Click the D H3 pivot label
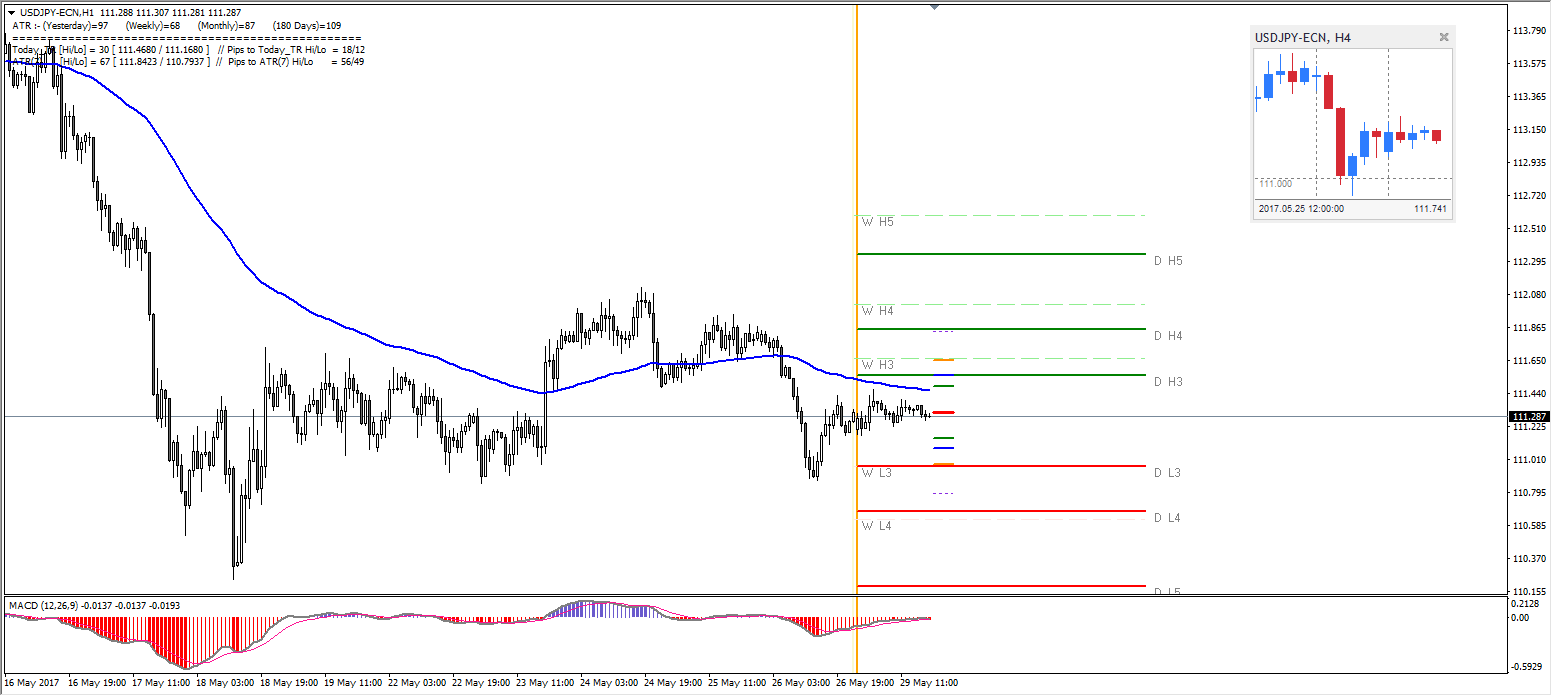The width and height of the screenshot is (1552, 696). [x=1168, y=382]
